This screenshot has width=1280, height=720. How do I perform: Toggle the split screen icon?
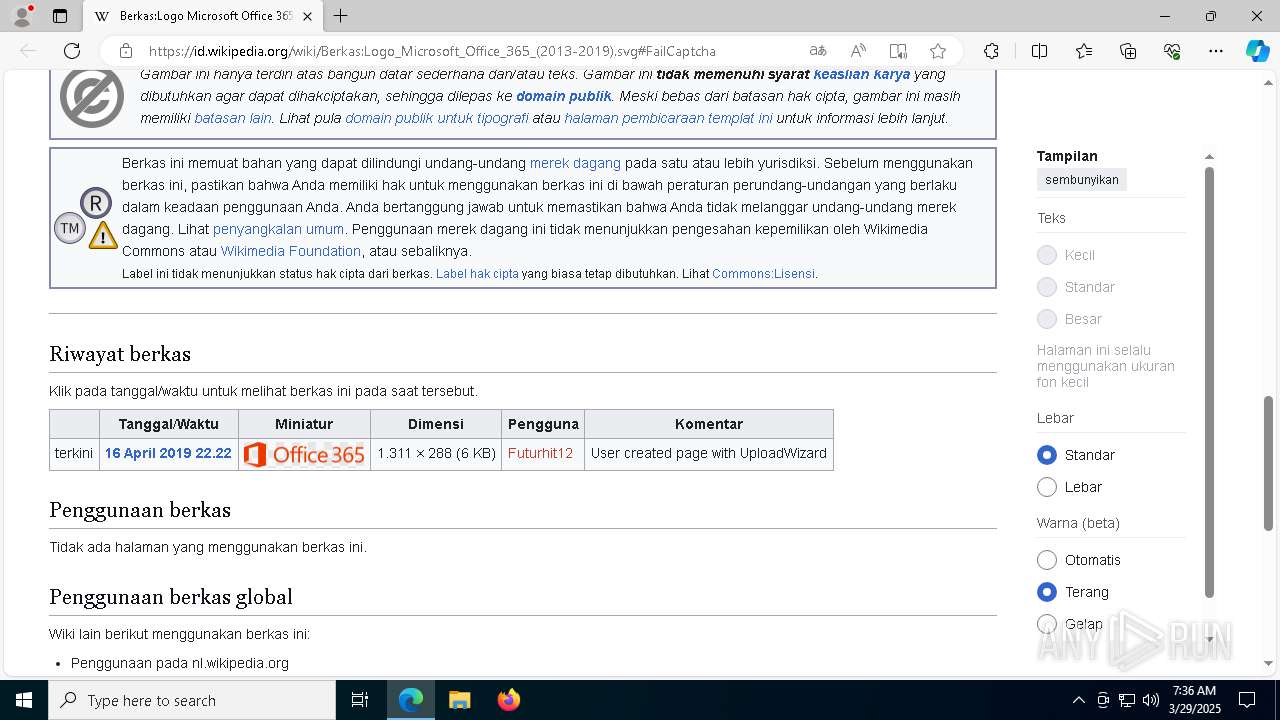click(1039, 51)
